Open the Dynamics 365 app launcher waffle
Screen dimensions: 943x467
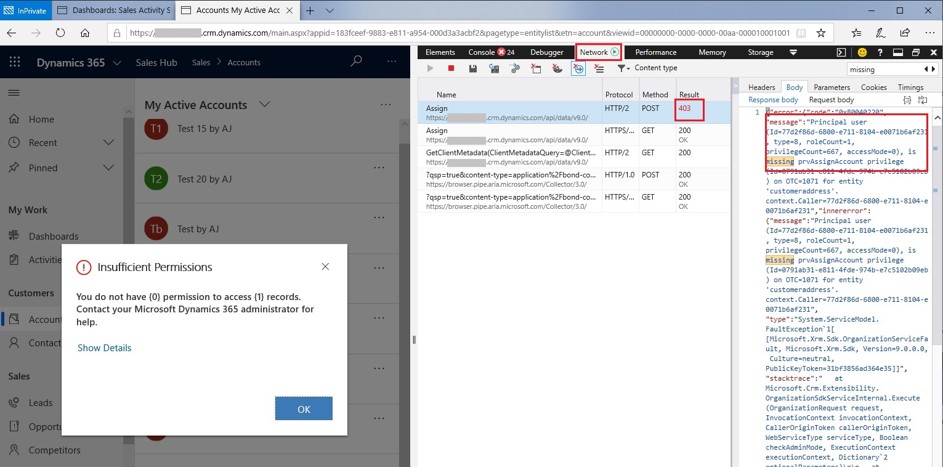coord(15,62)
